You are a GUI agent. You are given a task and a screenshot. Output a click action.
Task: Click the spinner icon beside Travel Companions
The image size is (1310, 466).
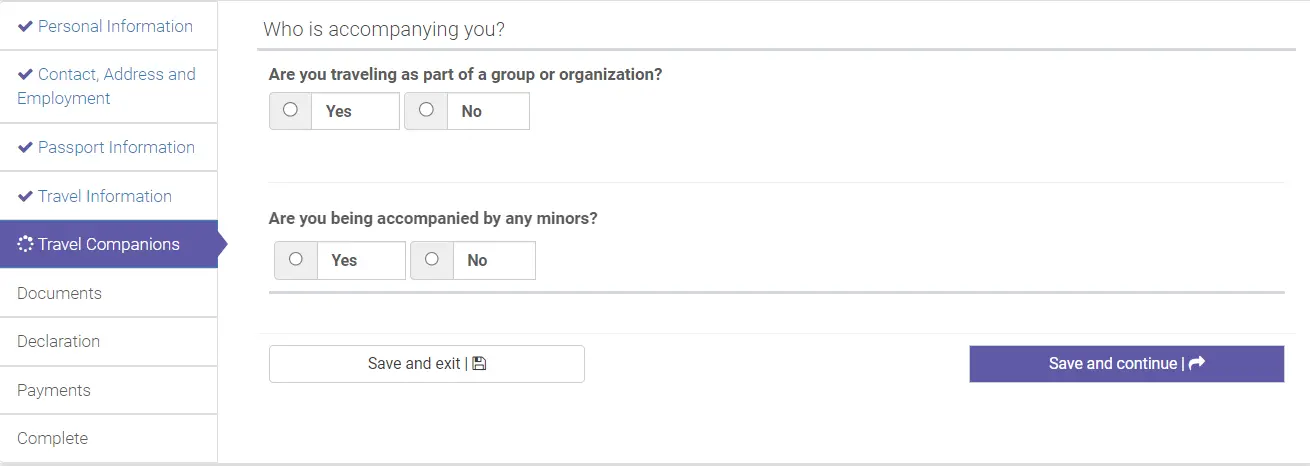[25, 244]
